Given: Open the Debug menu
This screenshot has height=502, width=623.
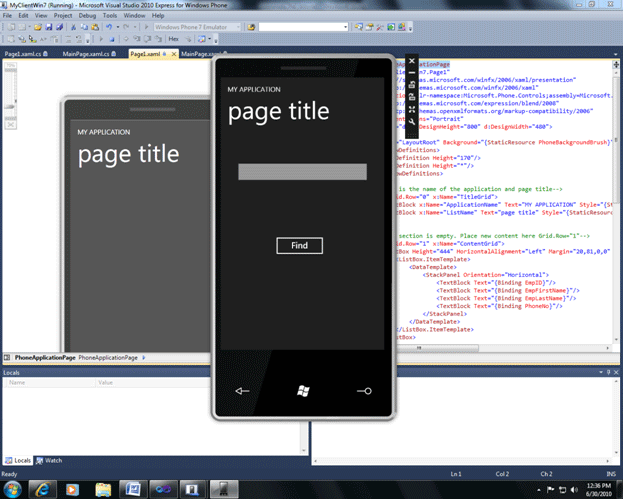Looking at the screenshot, I should click(x=87, y=16).
